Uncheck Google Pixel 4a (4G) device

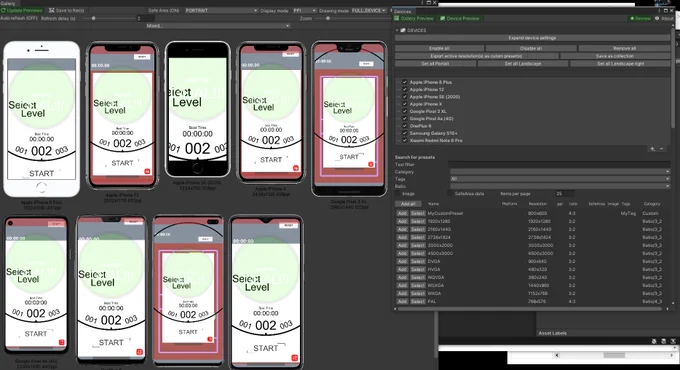pos(405,118)
